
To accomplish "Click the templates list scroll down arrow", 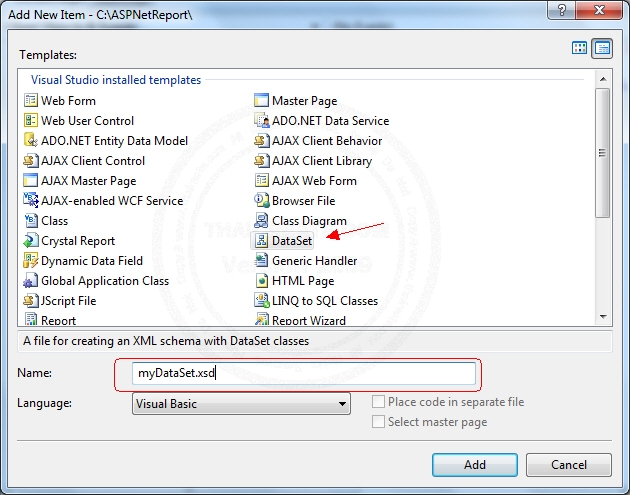I will tap(603, 317).
